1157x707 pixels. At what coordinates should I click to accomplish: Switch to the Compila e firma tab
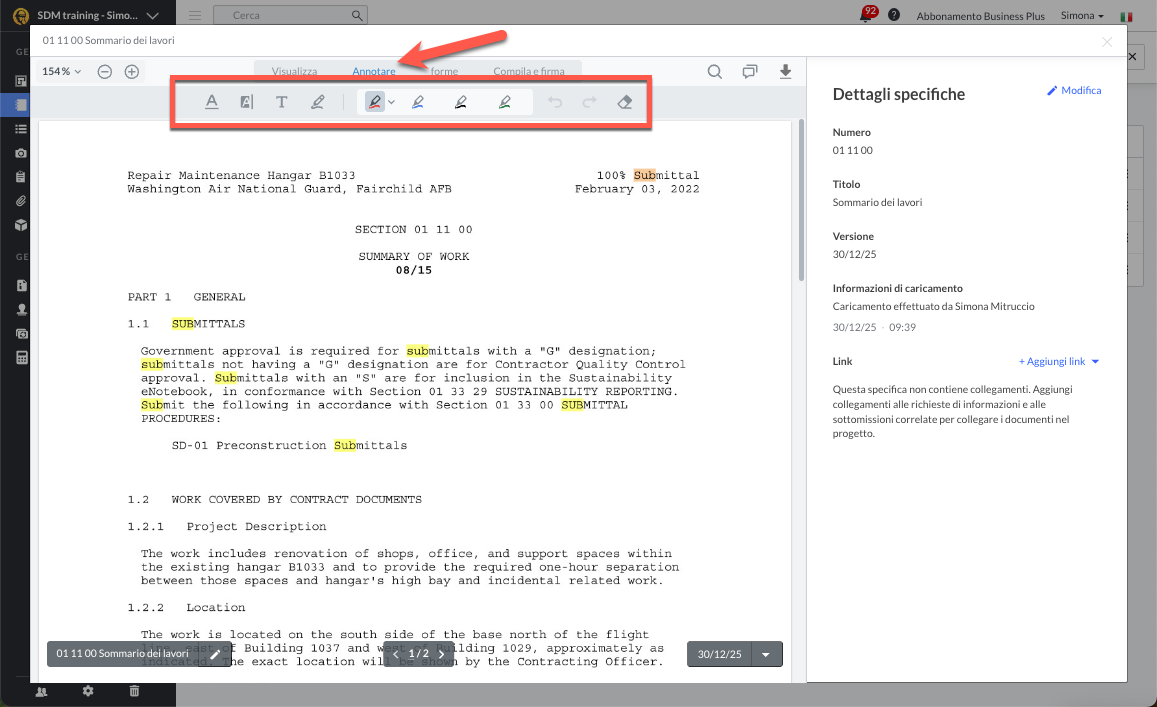tap(528, 71)
